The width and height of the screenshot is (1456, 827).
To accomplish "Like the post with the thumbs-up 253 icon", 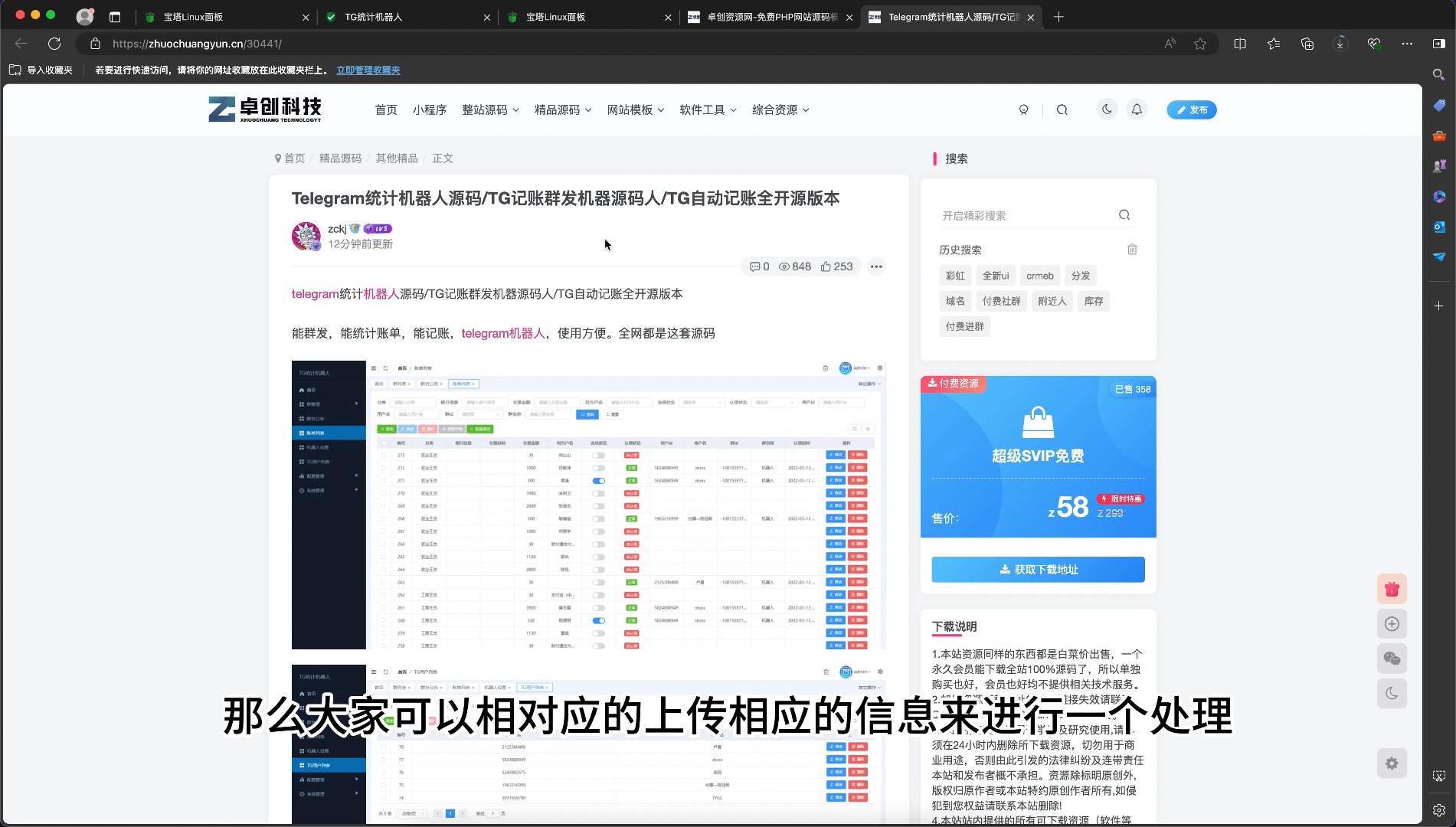I will click(x=836, y=266).
